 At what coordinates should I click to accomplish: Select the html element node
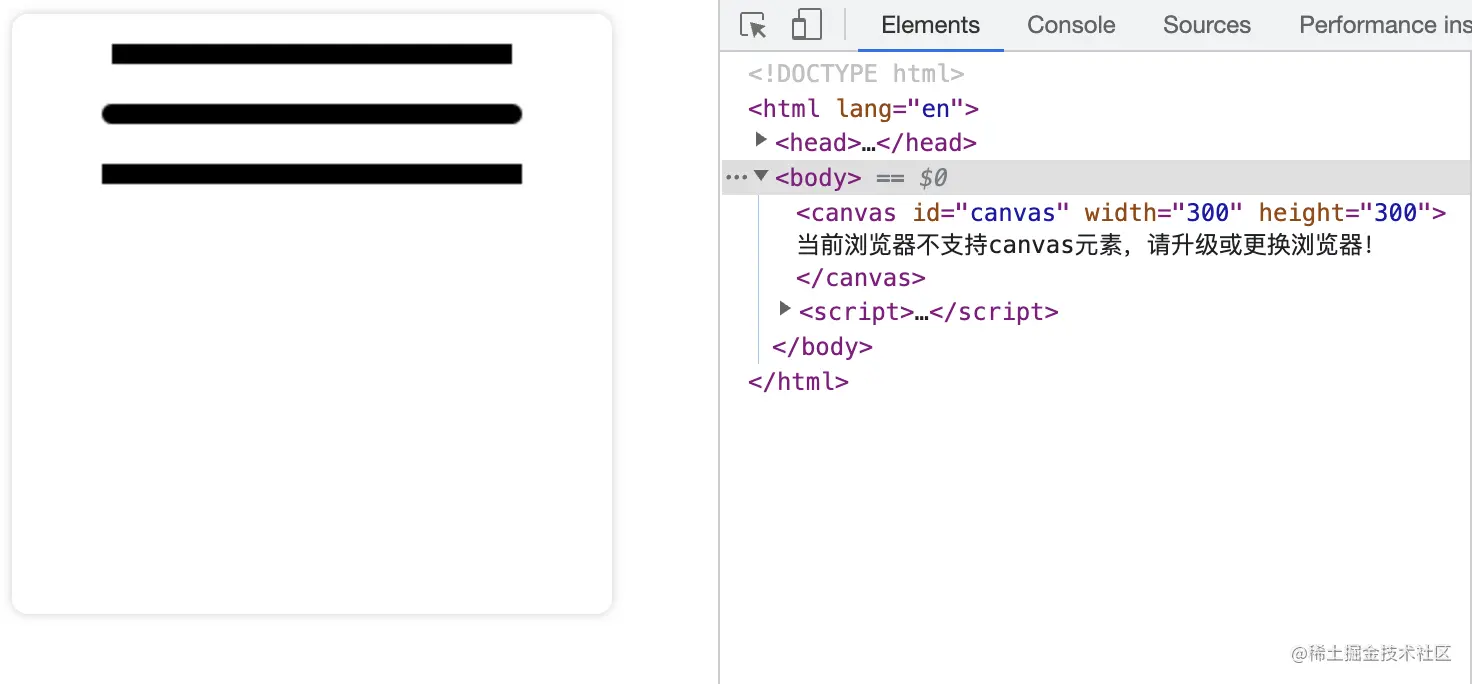click(783, 107)
